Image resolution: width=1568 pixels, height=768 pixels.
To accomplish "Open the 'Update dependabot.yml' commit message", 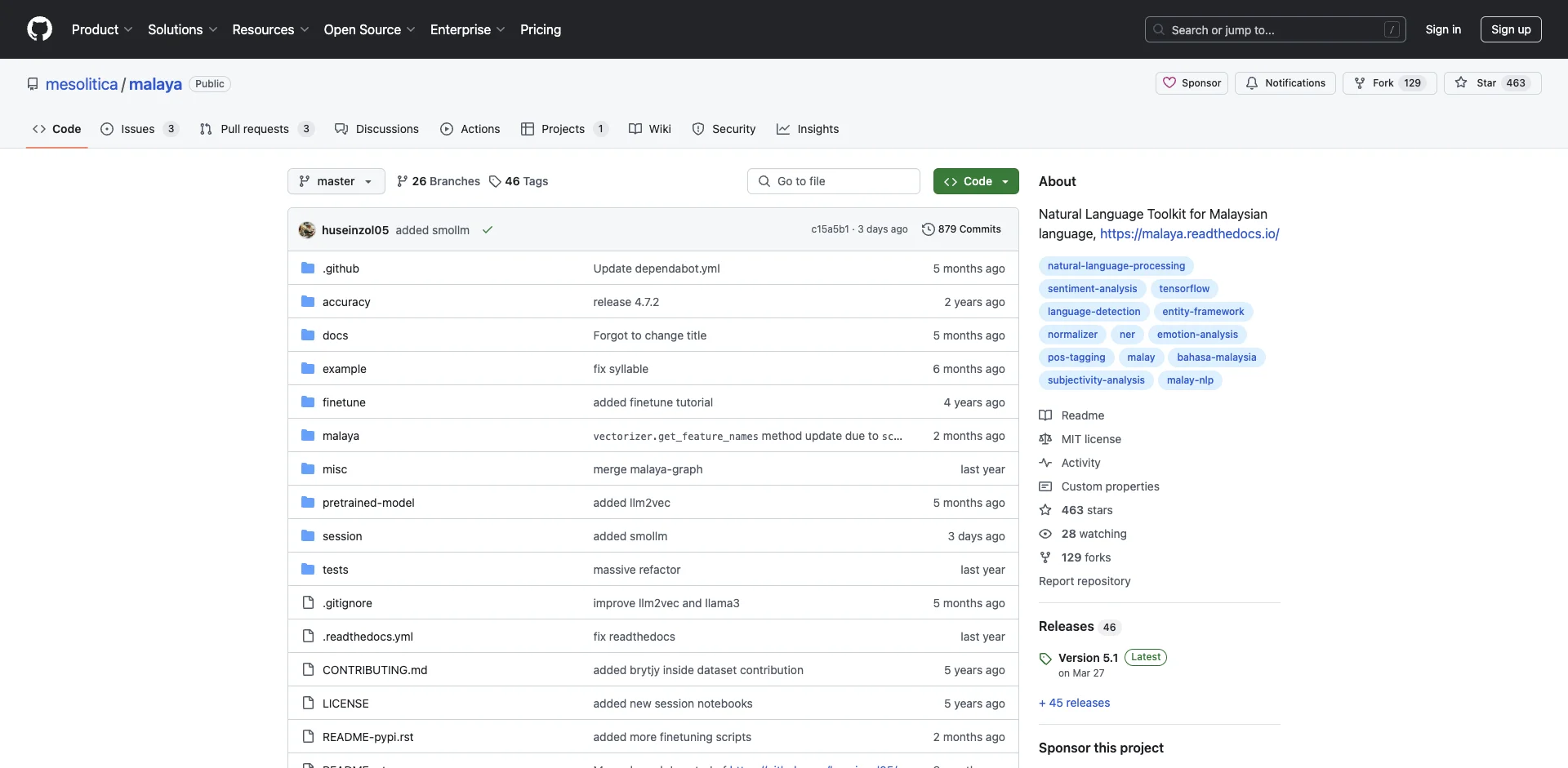I will 657,269.
